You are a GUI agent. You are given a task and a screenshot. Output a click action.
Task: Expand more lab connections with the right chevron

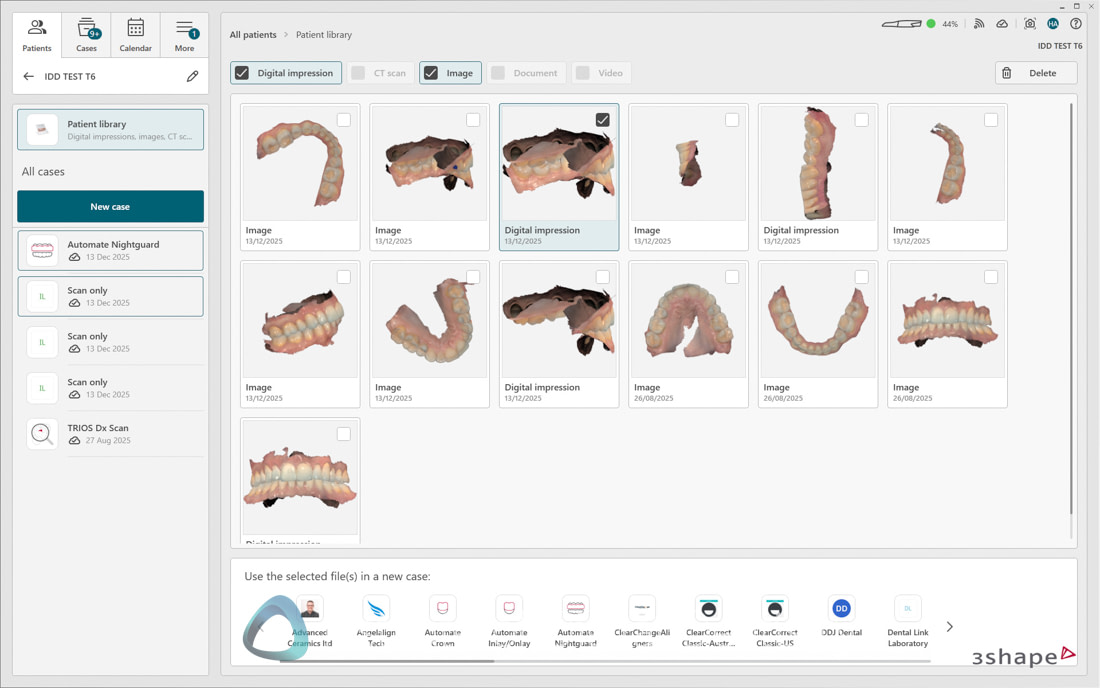pos(948,625)
